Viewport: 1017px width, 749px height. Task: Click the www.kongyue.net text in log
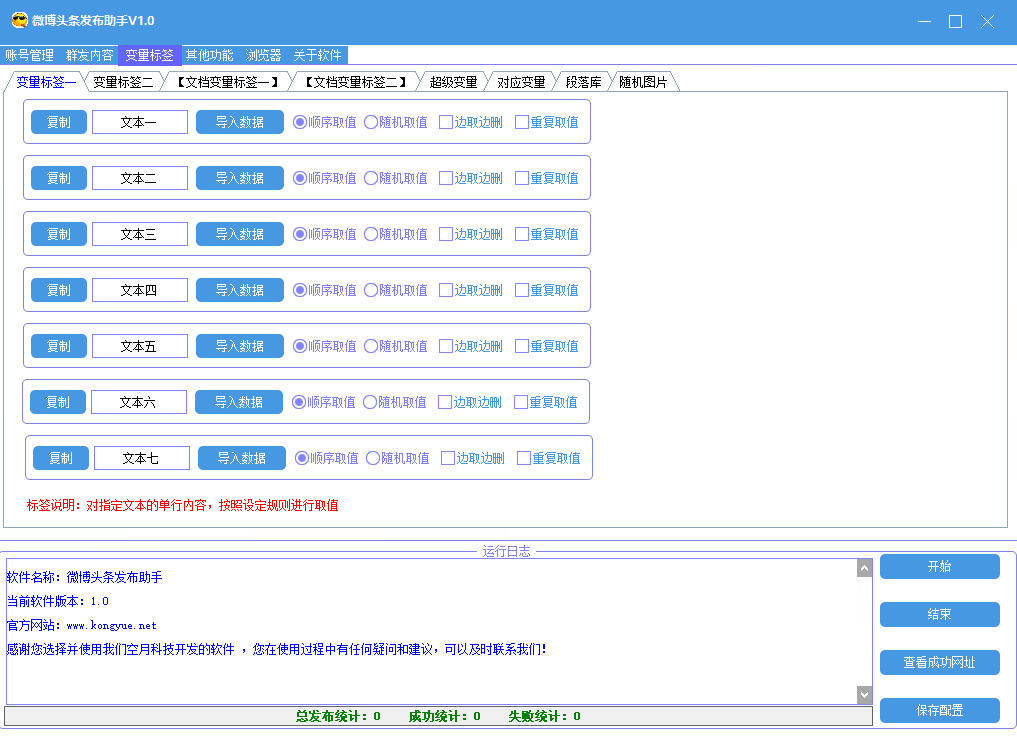[x=111, y=625]
